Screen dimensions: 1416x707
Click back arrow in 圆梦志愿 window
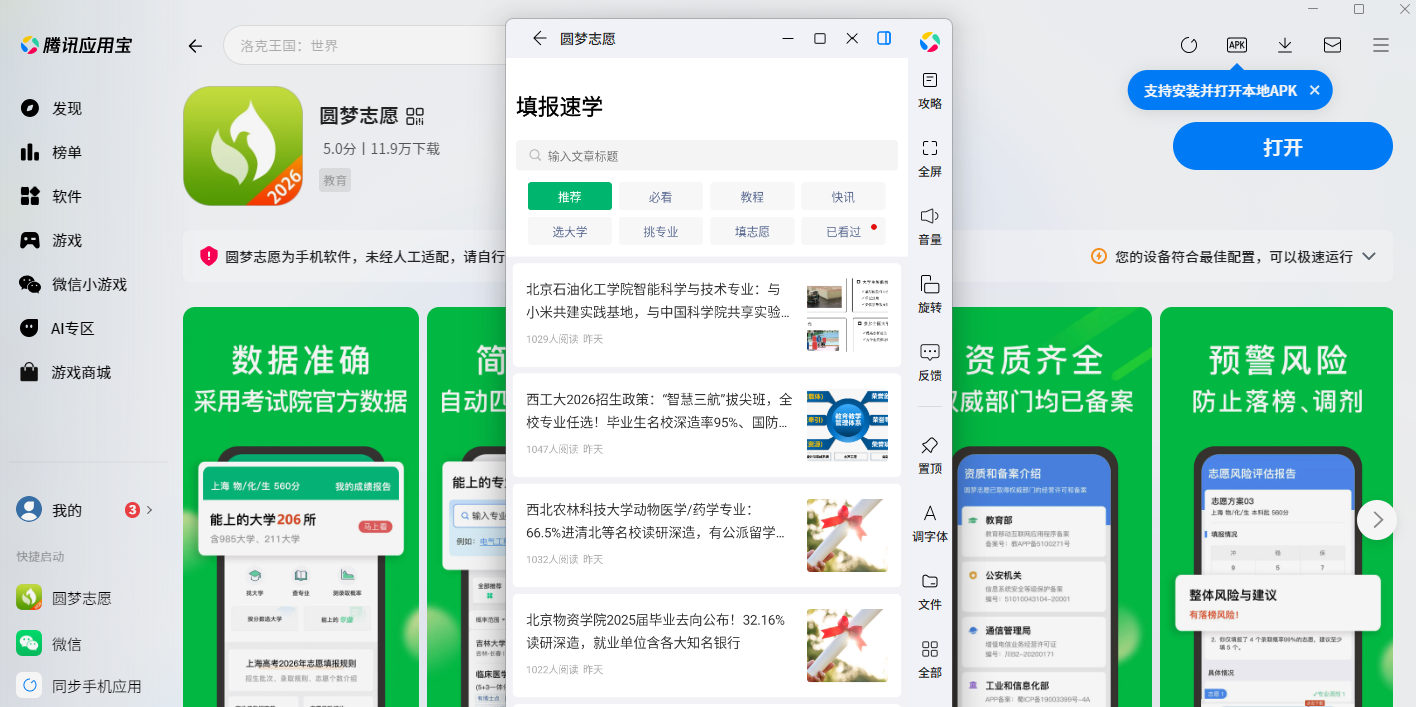tap(539, 38)
